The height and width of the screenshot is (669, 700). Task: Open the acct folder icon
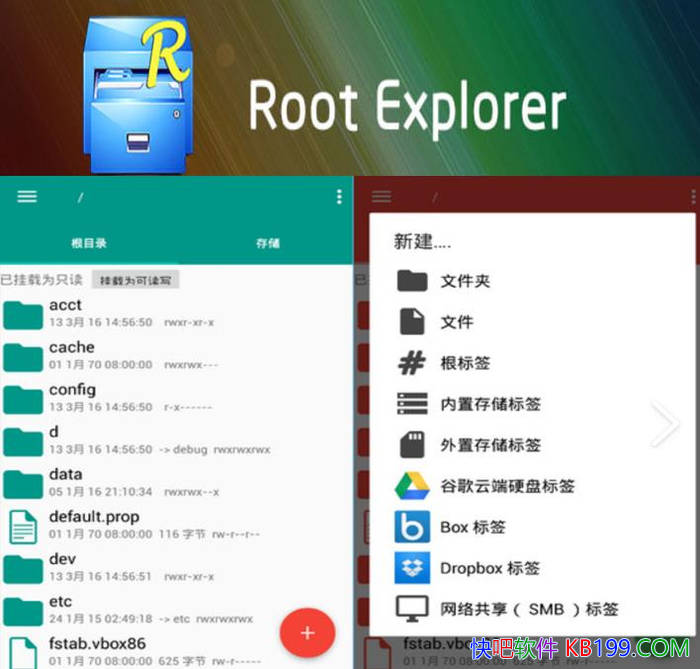tap(23, 315)
